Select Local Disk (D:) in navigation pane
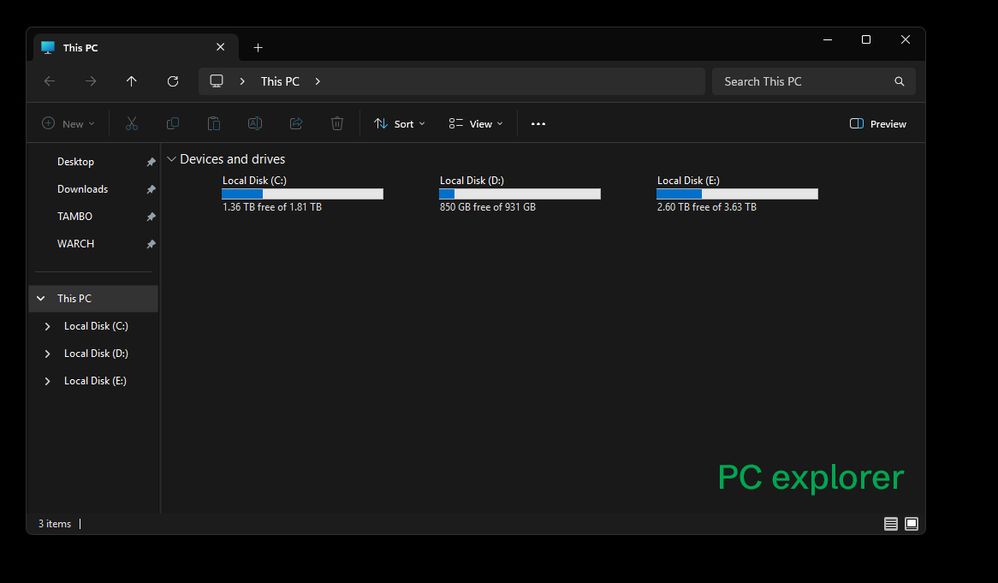The height and width of the screenshot is (583, 998). pos(94,353)
